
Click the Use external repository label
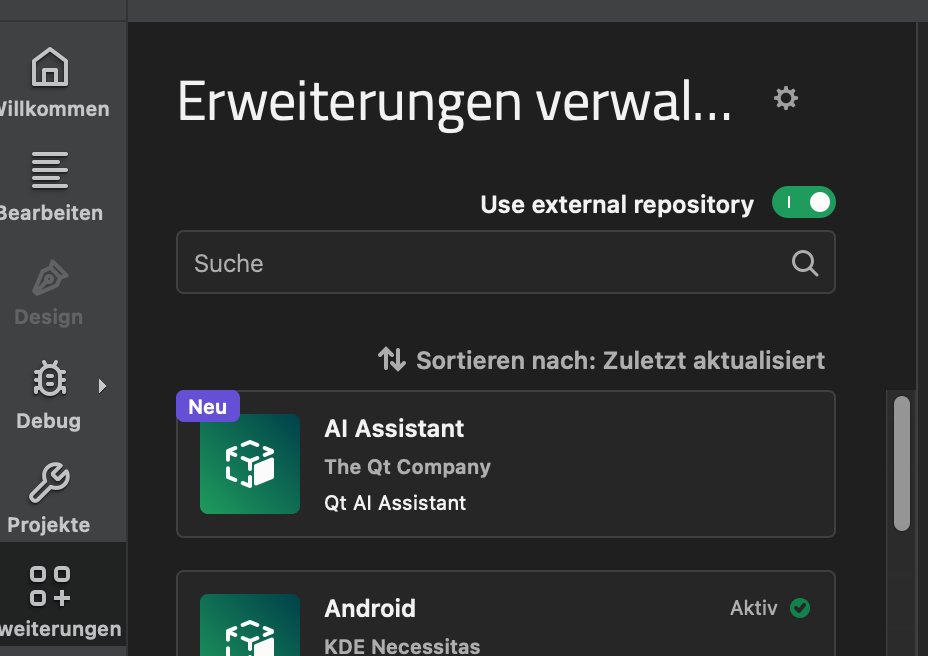point(617,204)
